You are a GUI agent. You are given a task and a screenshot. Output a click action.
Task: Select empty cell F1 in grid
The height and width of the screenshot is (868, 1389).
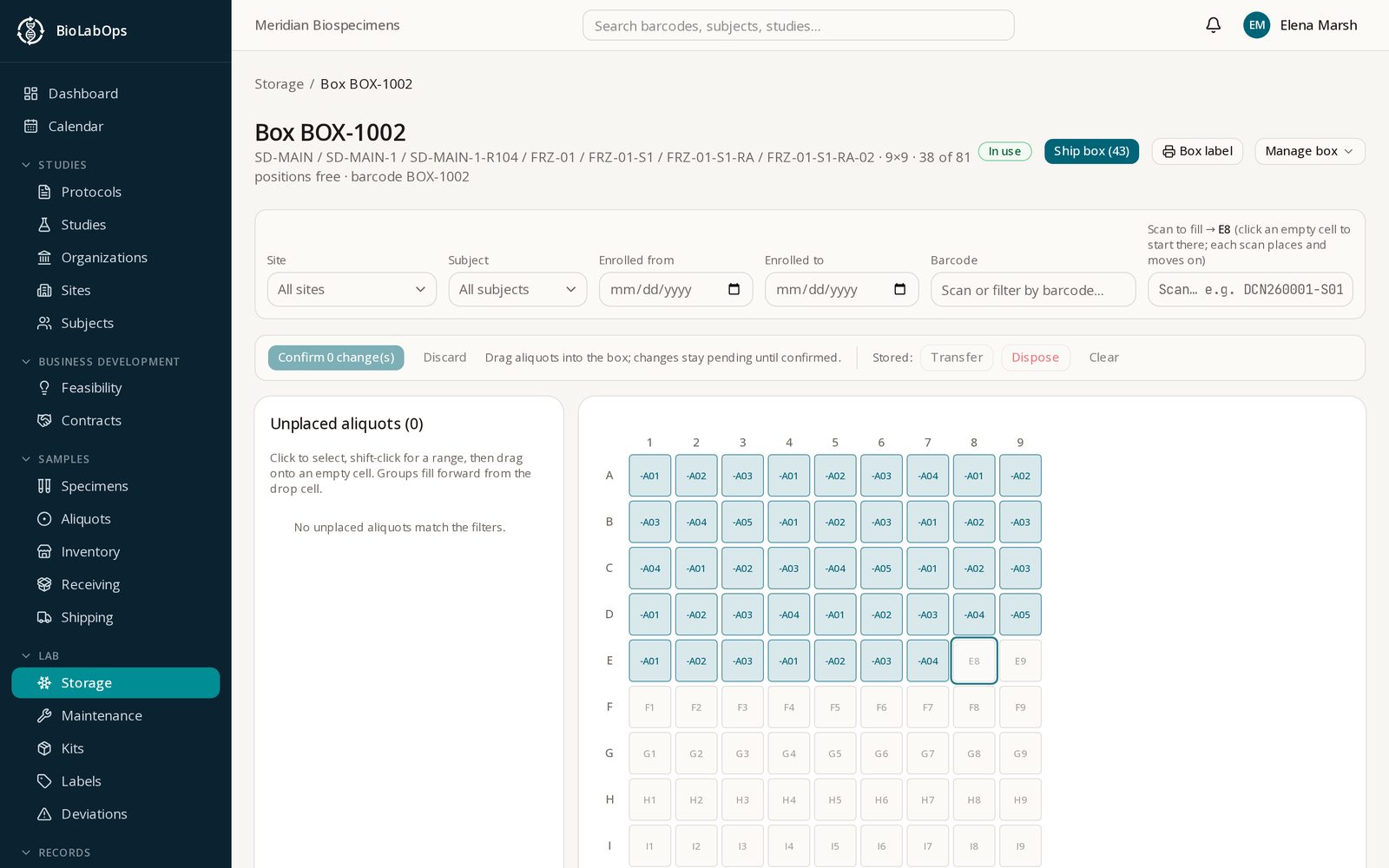tap(650, 707)
